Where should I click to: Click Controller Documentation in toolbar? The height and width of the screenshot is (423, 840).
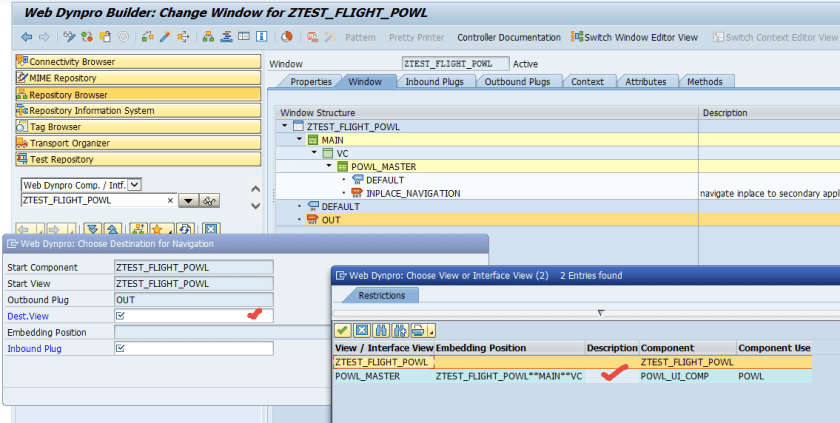[509, 37]
